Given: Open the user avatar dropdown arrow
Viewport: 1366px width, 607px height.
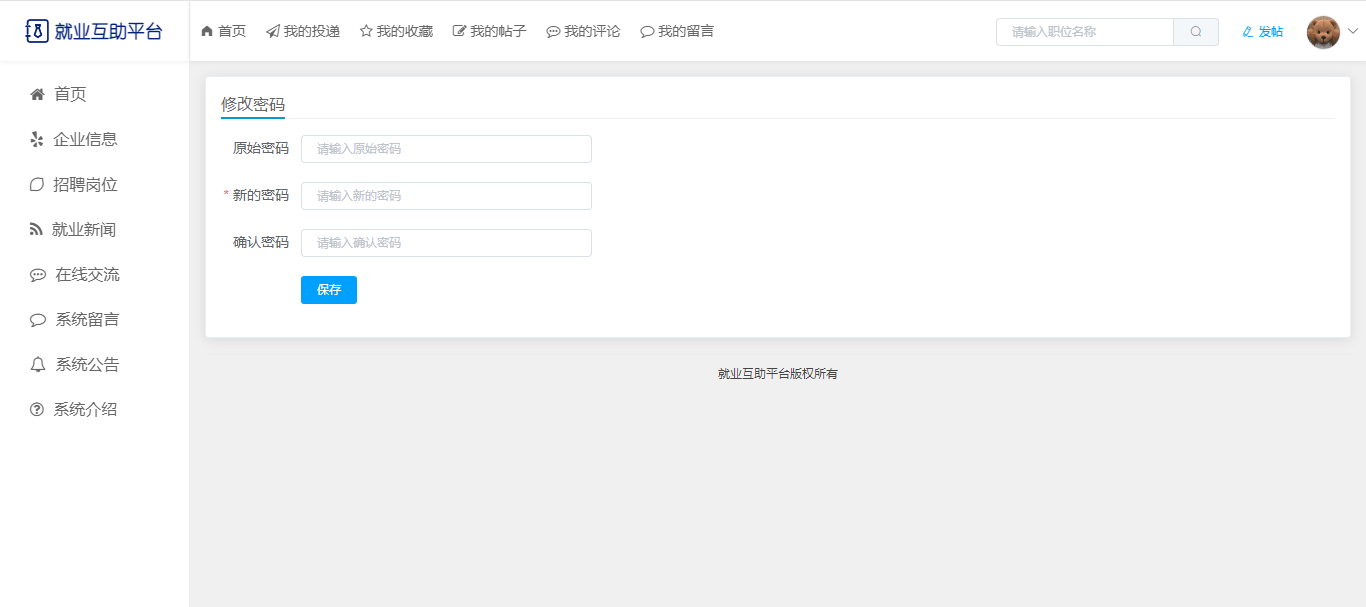Looking at the screenshot, I should tap(1353, 32).
